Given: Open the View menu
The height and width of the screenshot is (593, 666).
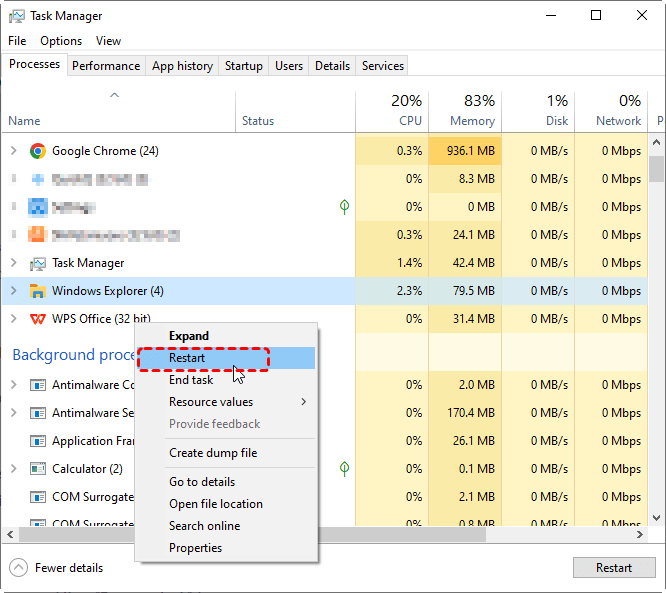Looking at the screenshot, I should point(108,41).
